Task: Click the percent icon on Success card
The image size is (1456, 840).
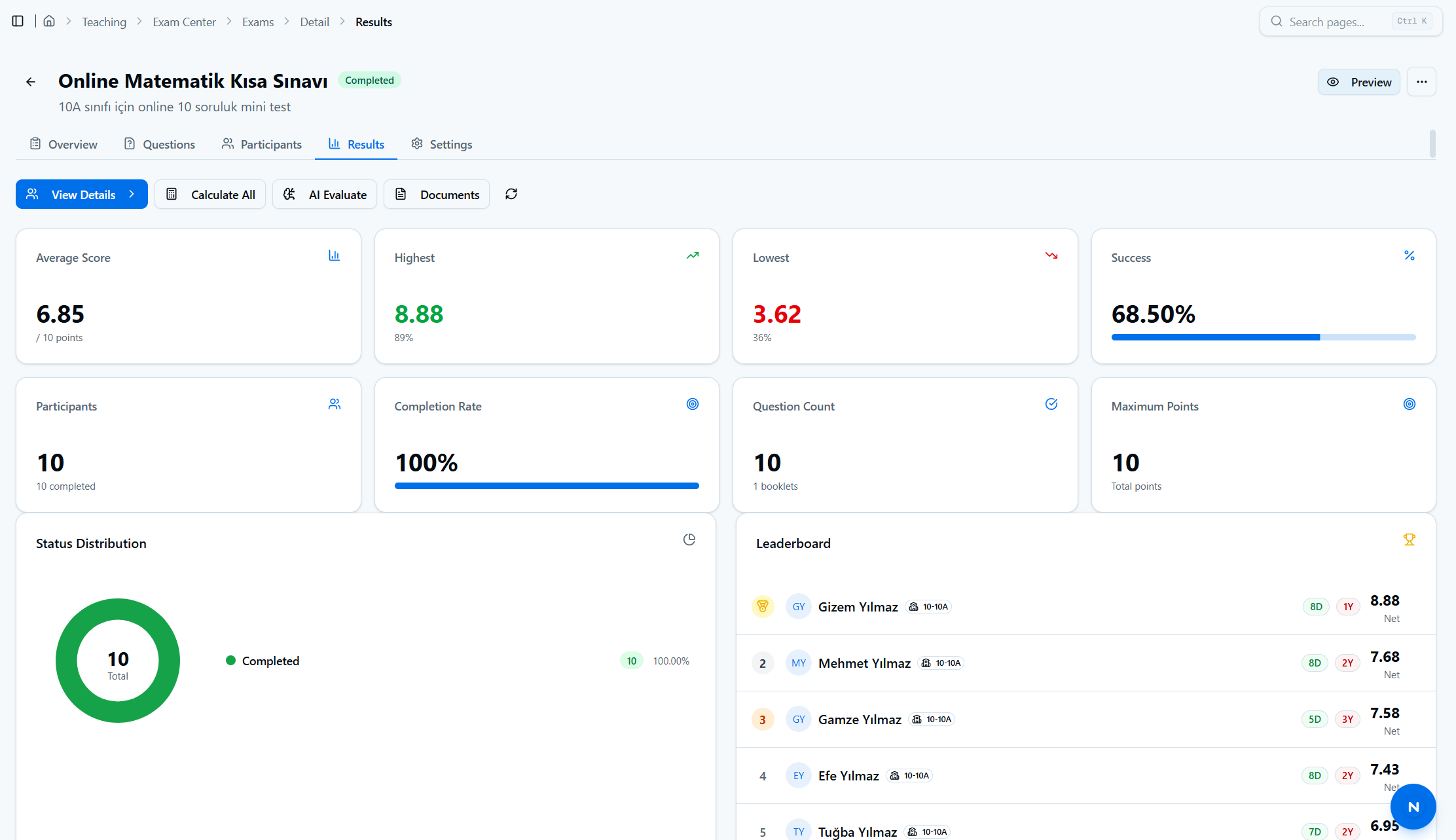Action: (1410, 255)
